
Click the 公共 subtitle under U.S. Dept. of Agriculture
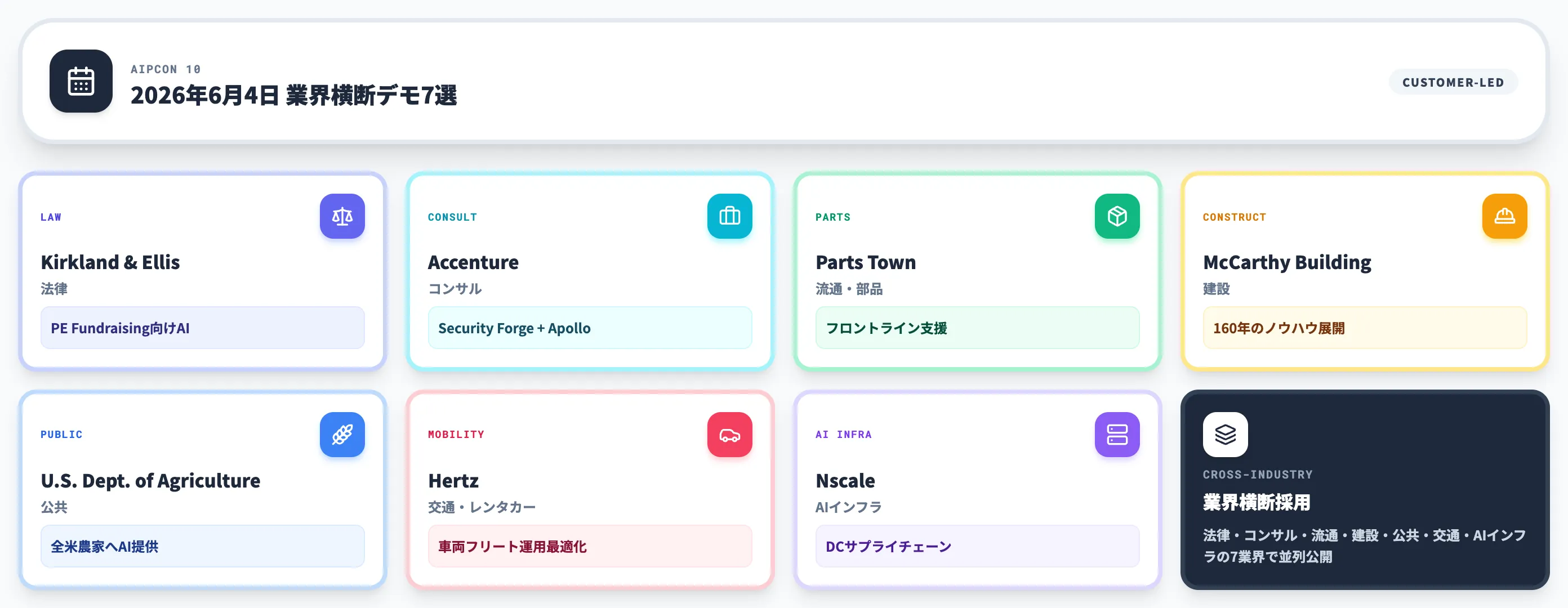54,507
